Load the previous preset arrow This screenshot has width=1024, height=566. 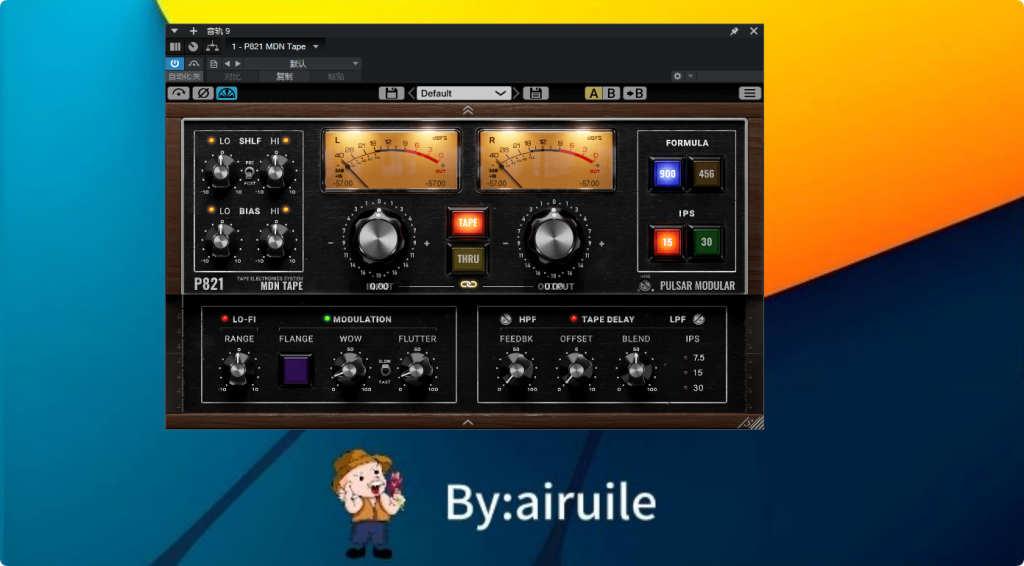411,93
